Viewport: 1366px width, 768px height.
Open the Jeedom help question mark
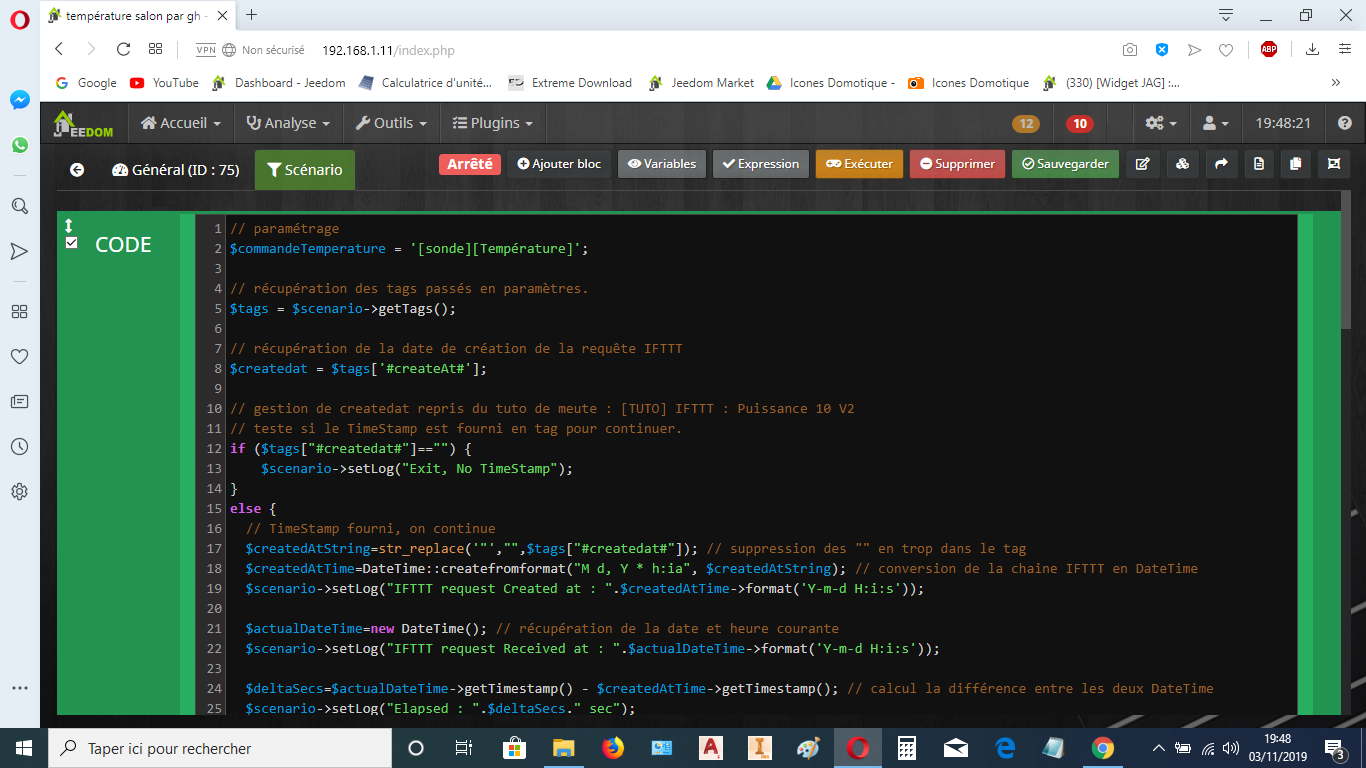(1345, 123)
